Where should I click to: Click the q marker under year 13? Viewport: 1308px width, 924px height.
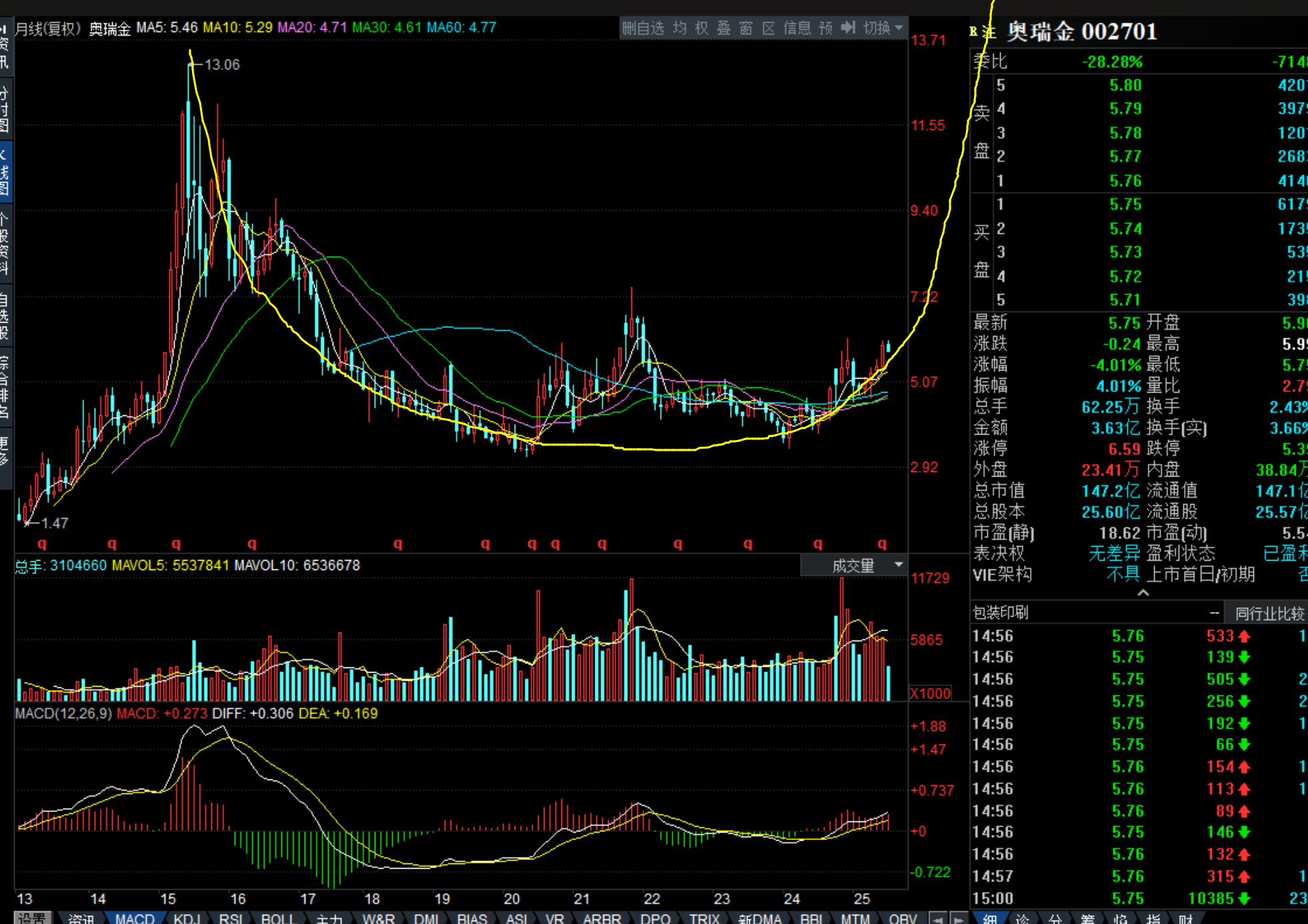coord(42,543)
